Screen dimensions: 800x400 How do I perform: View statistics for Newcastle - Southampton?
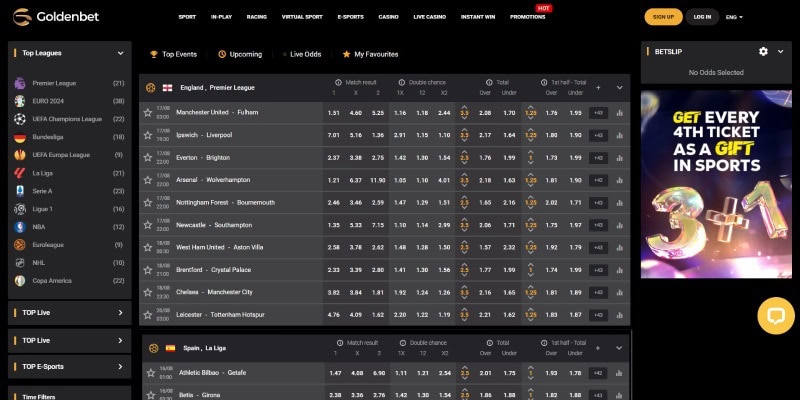[x=619, y=225]
